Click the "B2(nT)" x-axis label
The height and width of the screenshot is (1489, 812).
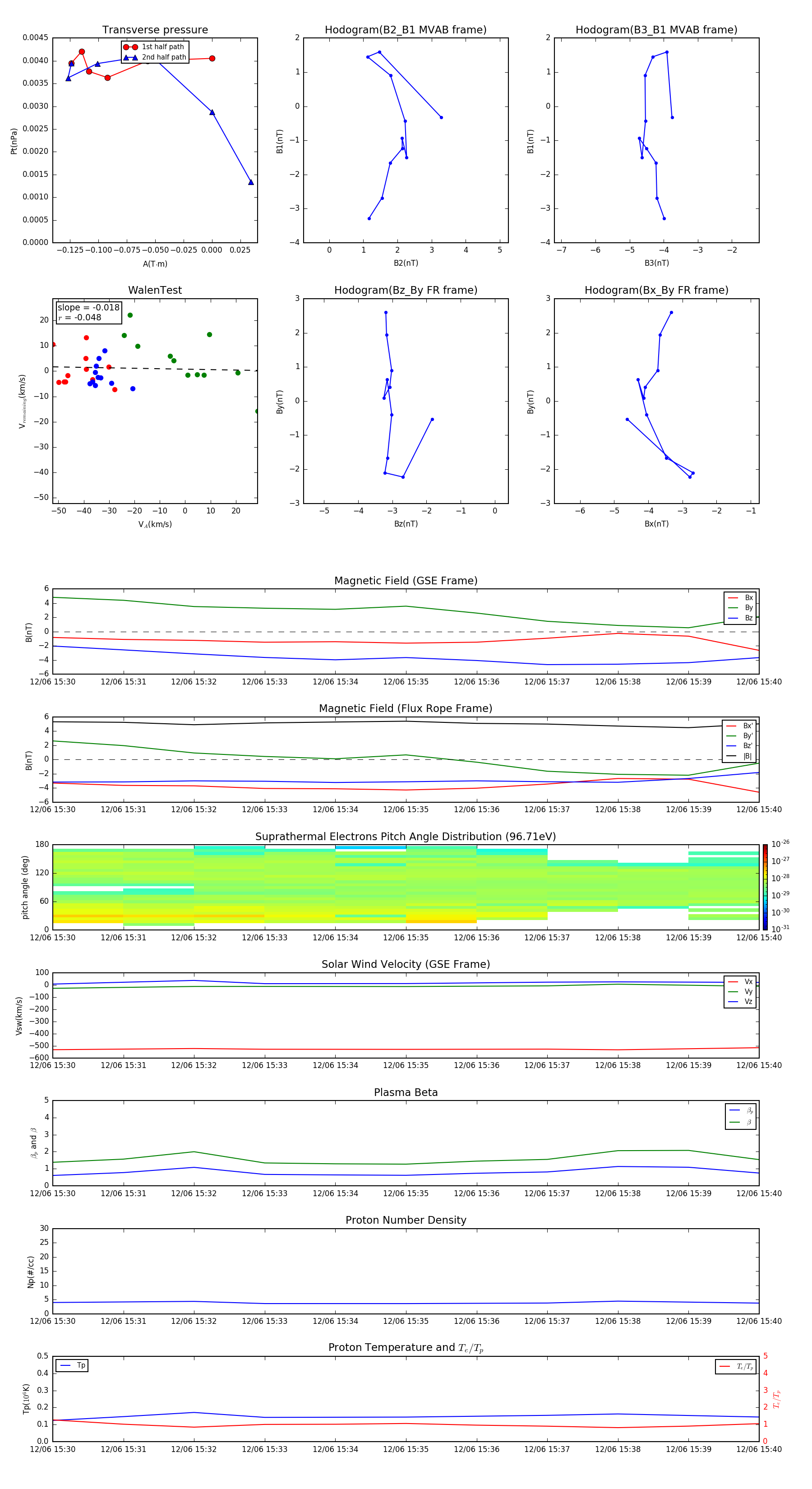pos(406,263)
